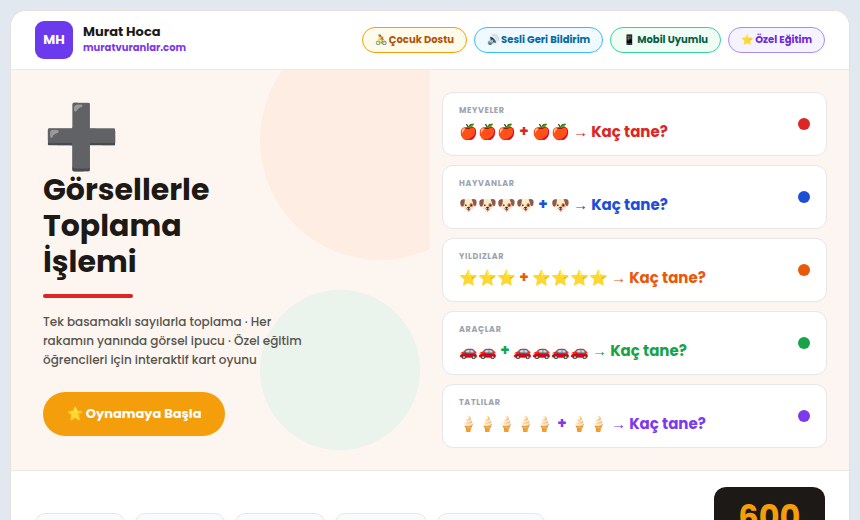Click the purple Kaç tane? text

point(667,423)
